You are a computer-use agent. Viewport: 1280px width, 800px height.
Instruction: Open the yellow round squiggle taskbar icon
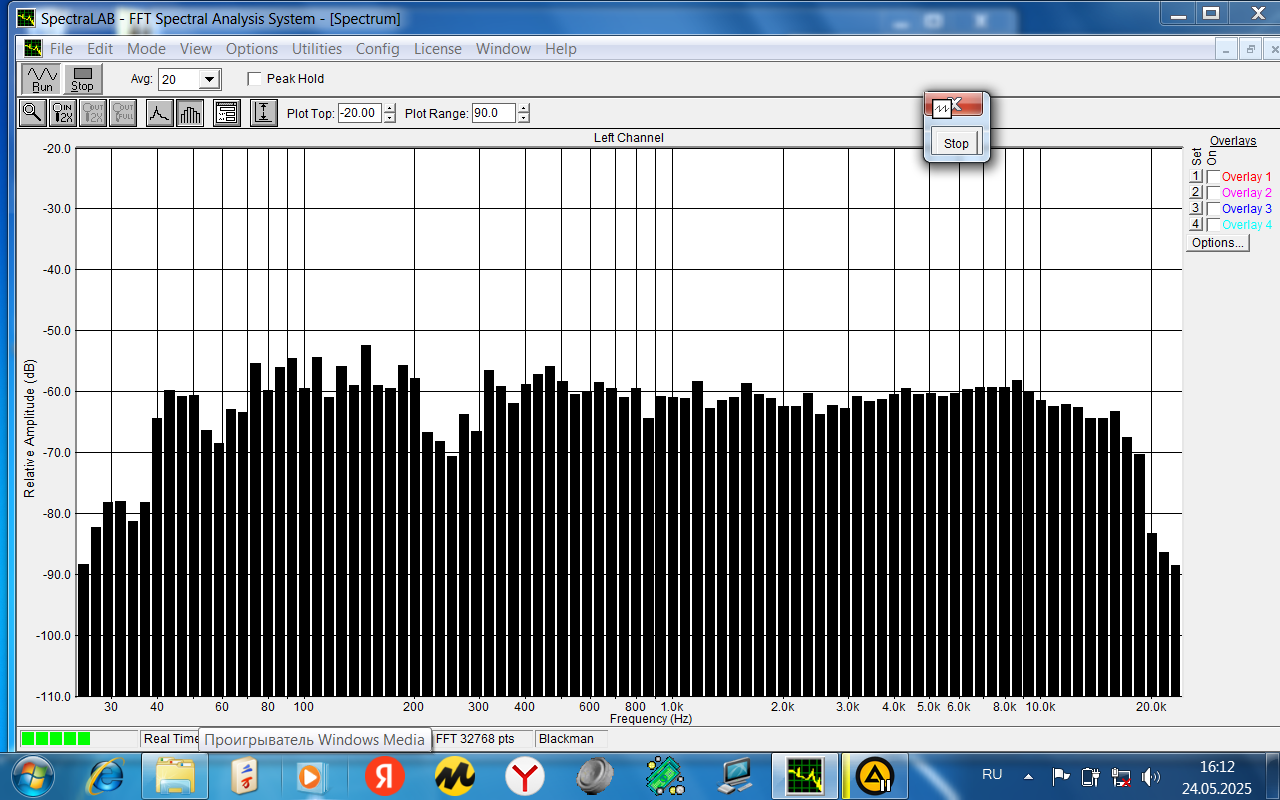[x=455, y=775]
